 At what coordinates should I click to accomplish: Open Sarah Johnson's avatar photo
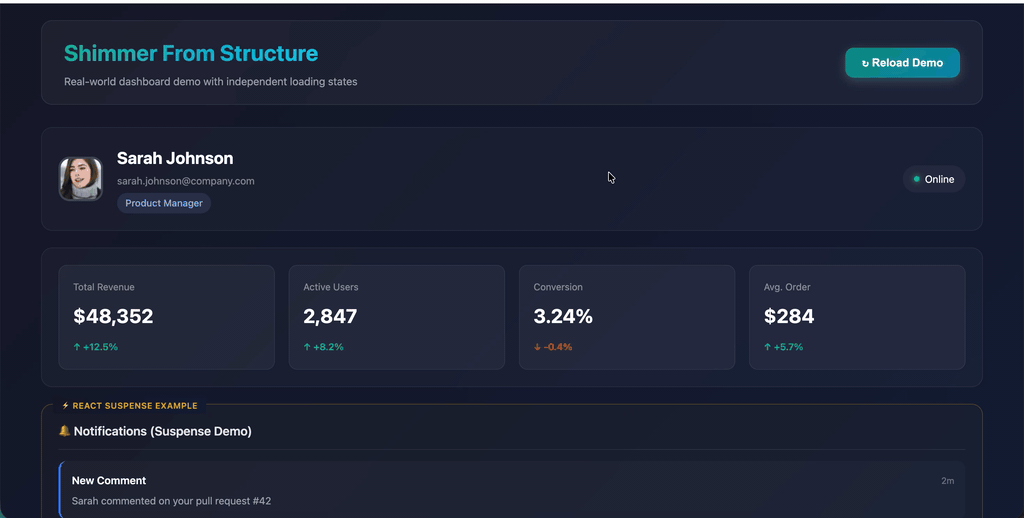(x=81, y=178)
